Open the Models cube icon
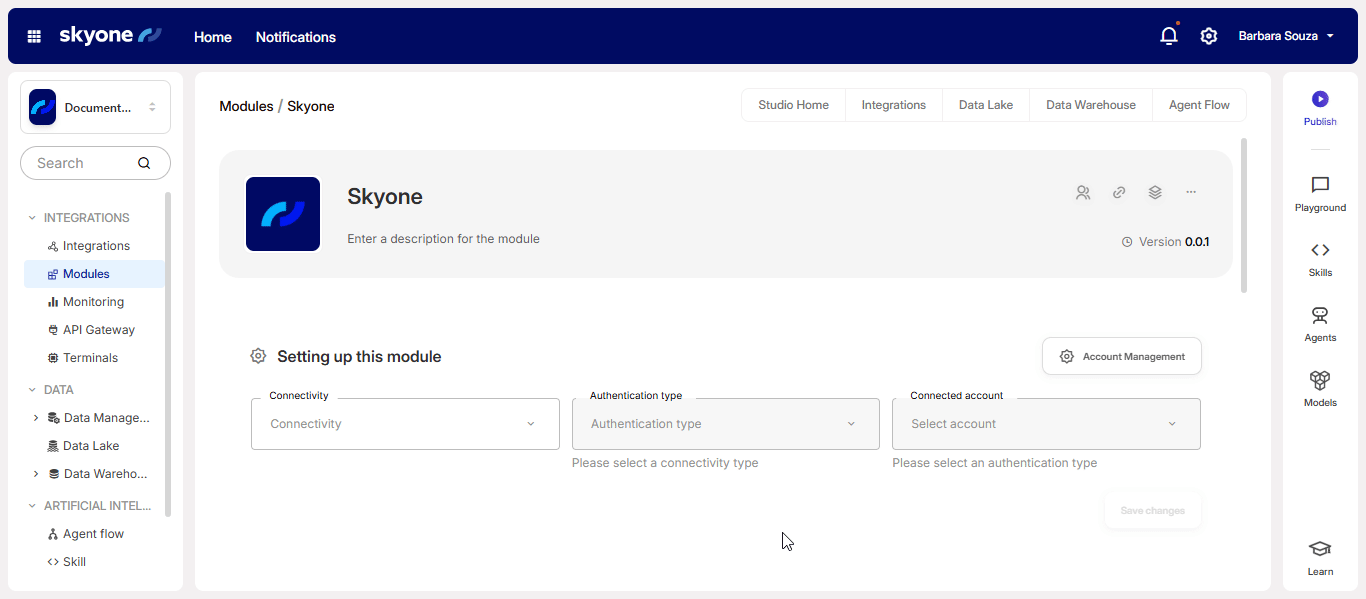This screenshot has width=1366, height=599. point(1320,381)
